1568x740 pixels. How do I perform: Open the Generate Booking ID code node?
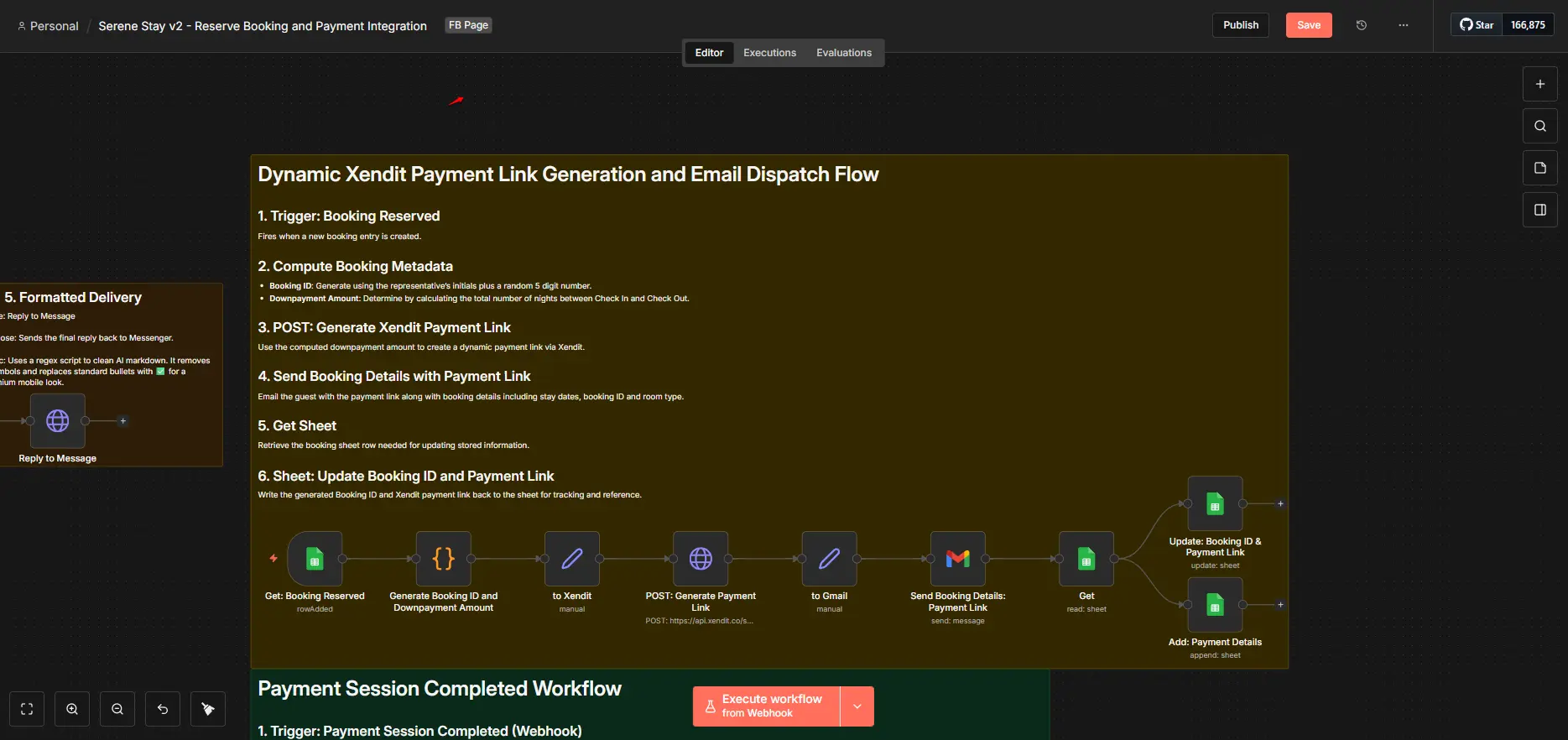(443, 559)
